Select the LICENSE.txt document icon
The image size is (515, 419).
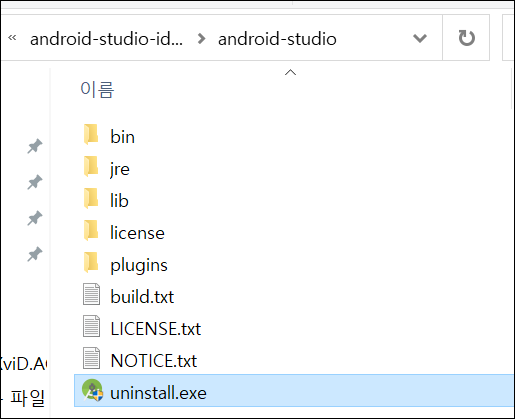pos(91,326)
